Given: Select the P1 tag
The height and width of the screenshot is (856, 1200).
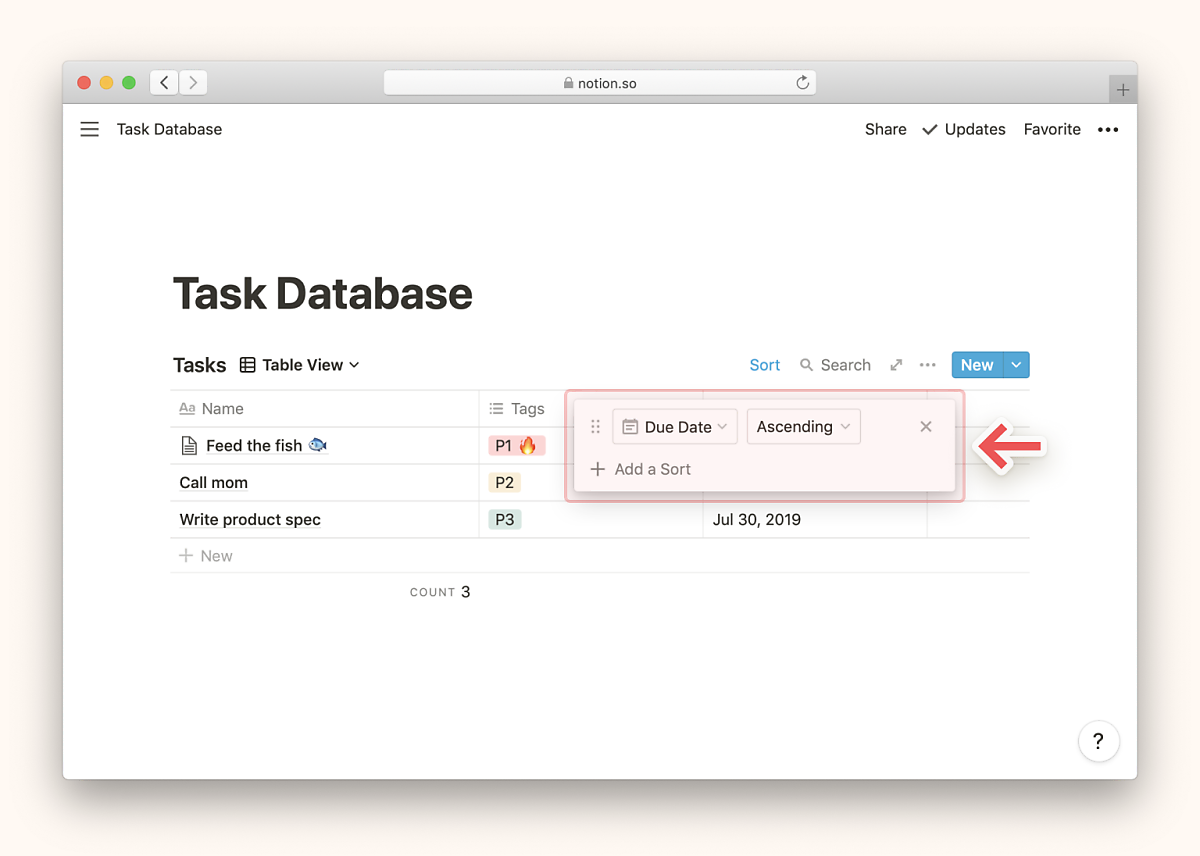Looking at the screenshot, I should (516, 446).
